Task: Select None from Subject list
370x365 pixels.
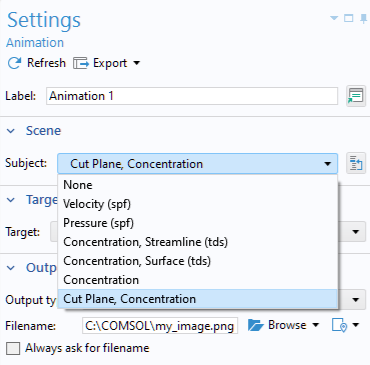Action: tap(198, 185)
